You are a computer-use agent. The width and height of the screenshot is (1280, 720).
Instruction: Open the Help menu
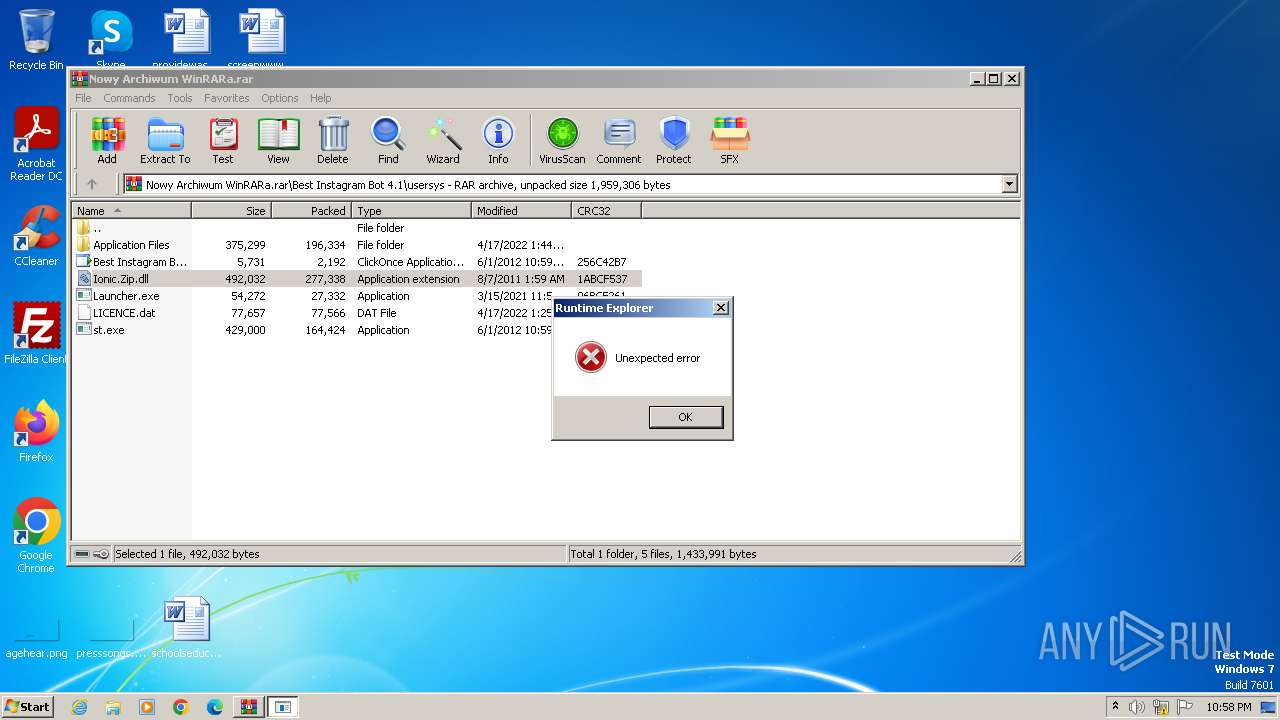coord(320,98)
